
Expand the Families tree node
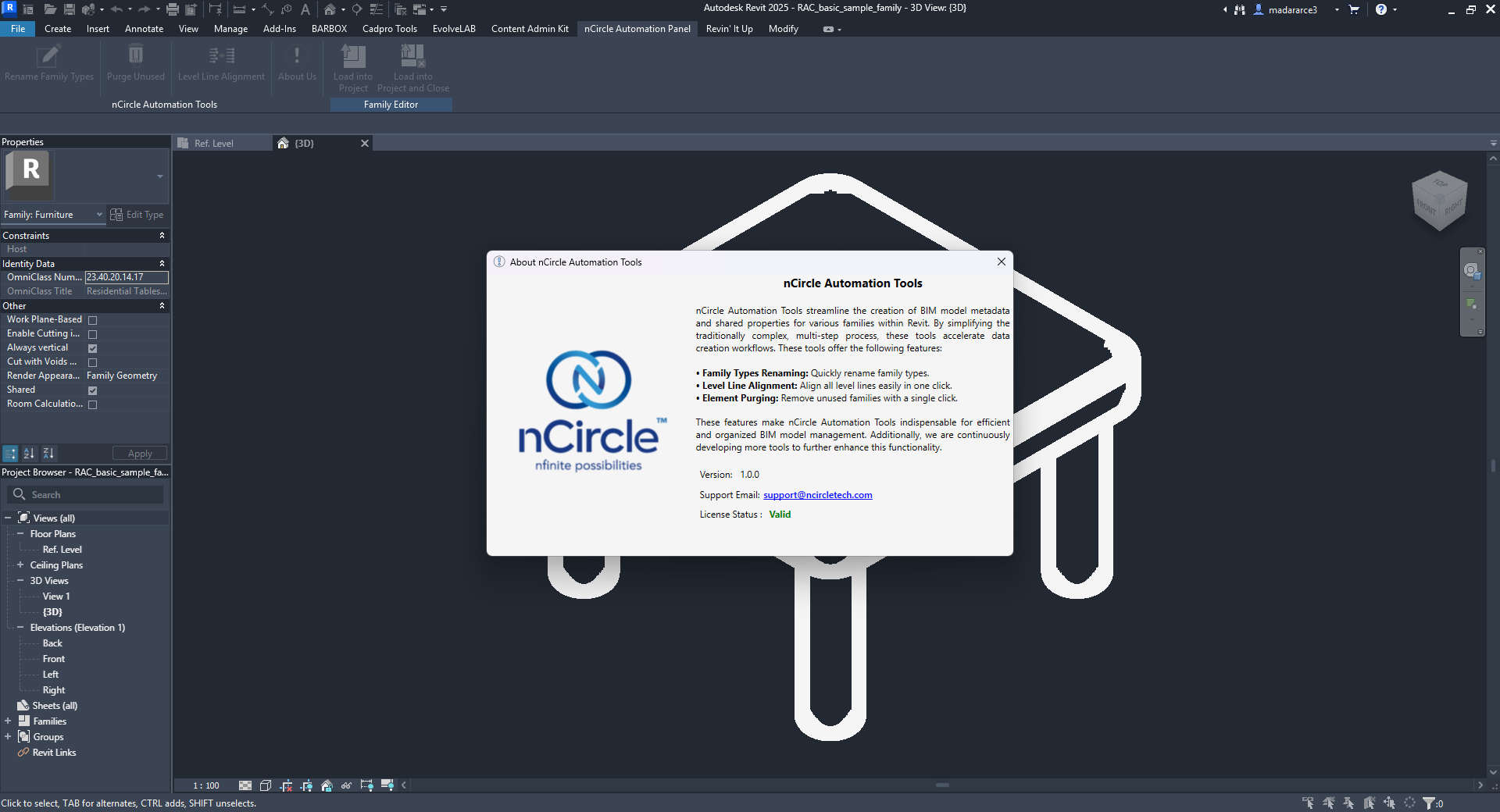pos(8,721)
